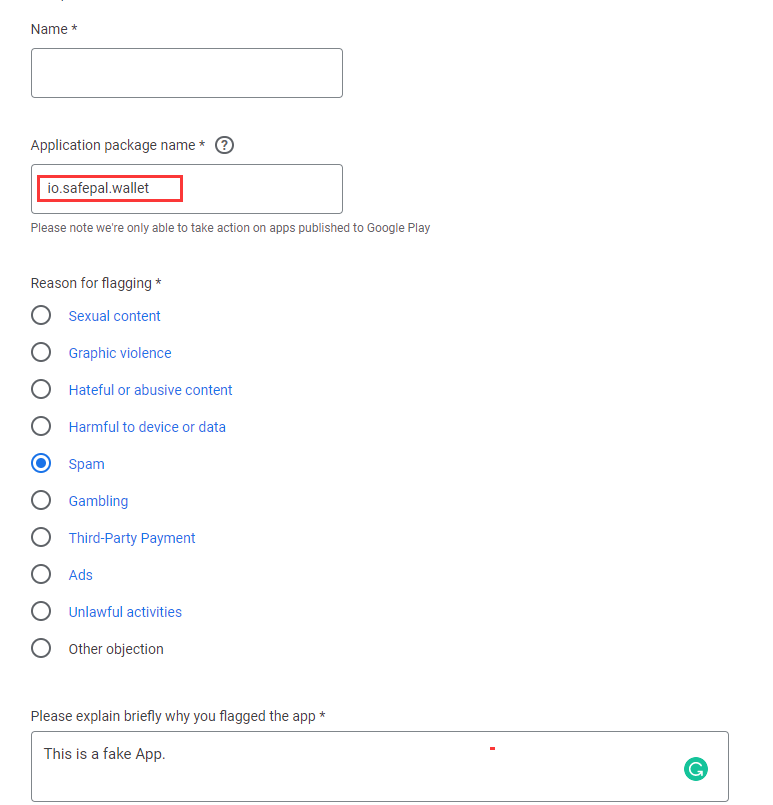Choose the Third-Party Payment radio option

coord(41,538)
